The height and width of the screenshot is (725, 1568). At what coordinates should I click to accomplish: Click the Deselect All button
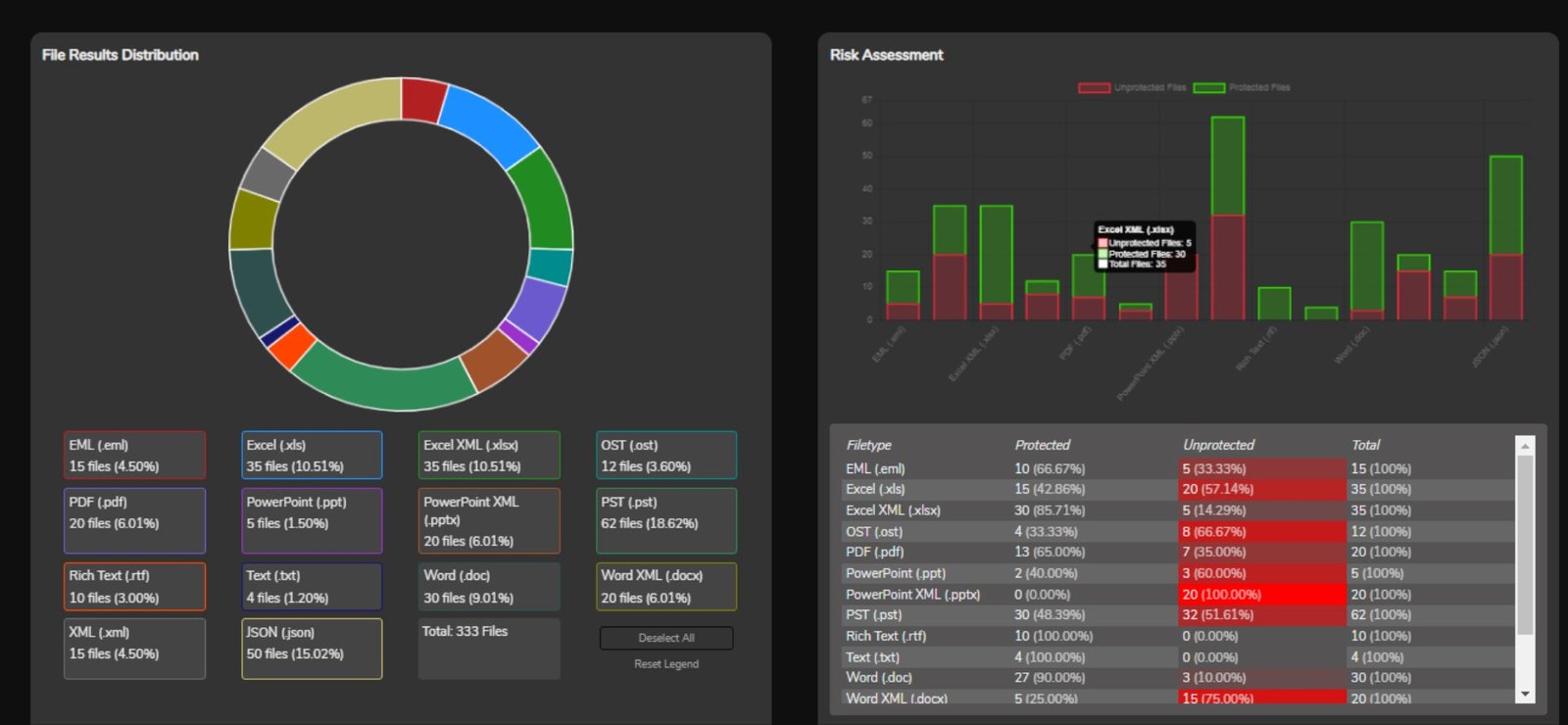(666, 638)
